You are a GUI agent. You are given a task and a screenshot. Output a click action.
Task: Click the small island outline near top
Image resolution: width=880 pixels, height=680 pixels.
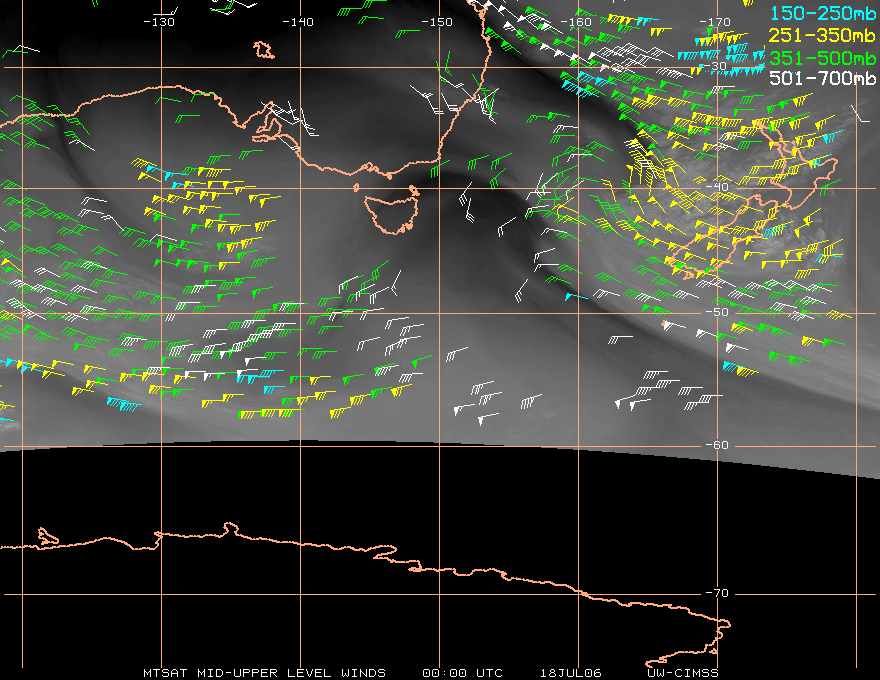click(263, 49)
